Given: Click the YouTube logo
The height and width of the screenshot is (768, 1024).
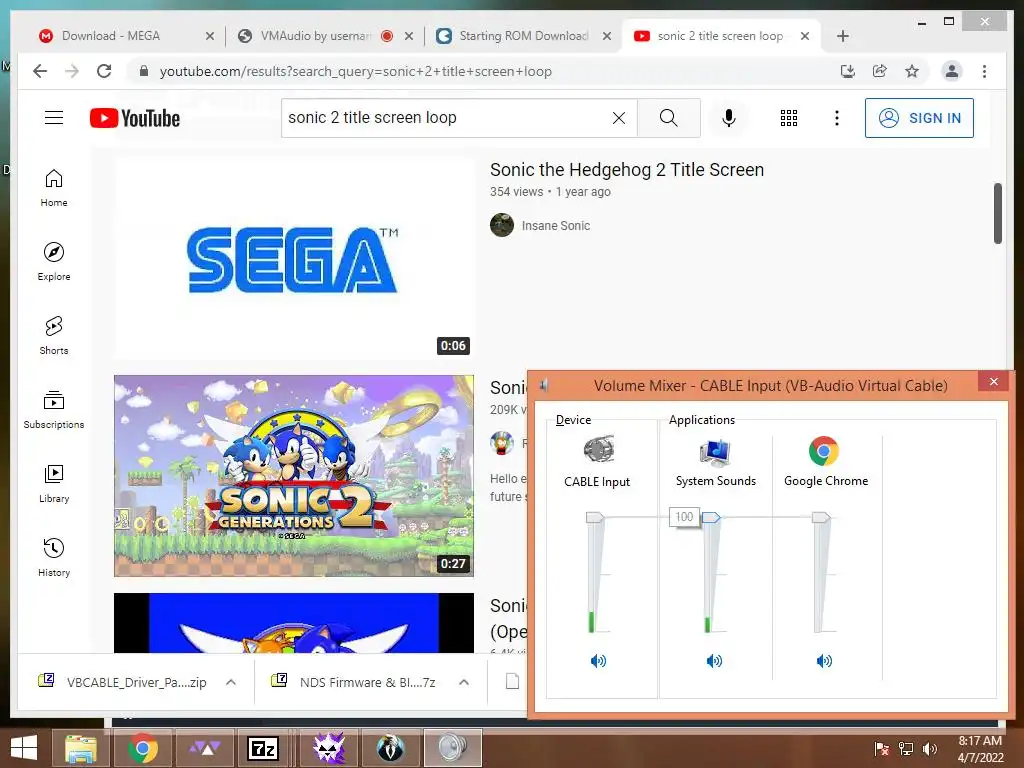Looking at the screenshot, I should coord(135,118).
